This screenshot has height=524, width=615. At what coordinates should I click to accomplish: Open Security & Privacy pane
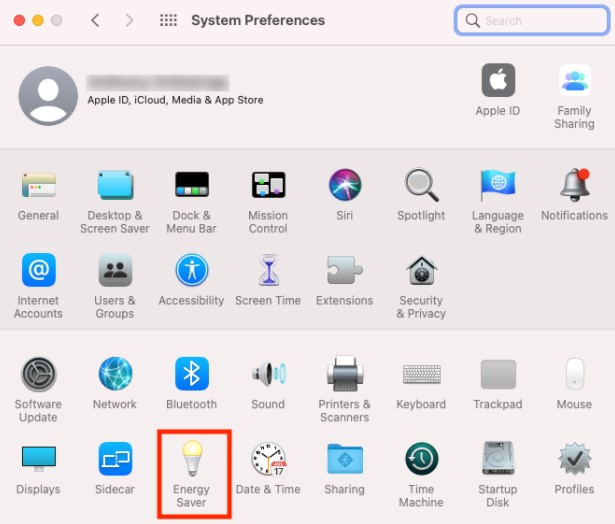click(x=421, y=270)
